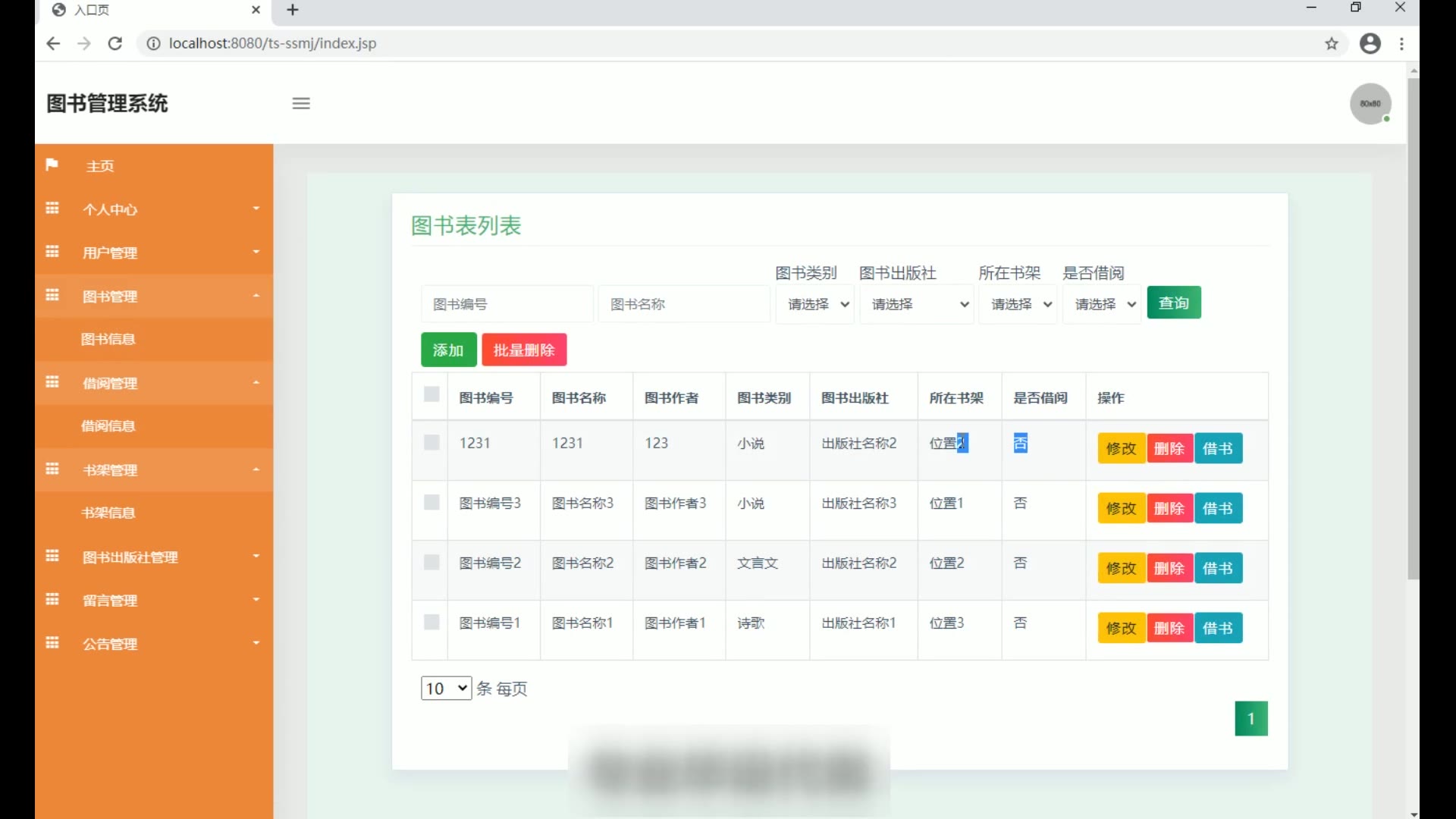This screenshot has height=819, width=1456.
Task: Click the hamburger menu toggle icon
Action: pyautogui.click(x=301, y=104)
